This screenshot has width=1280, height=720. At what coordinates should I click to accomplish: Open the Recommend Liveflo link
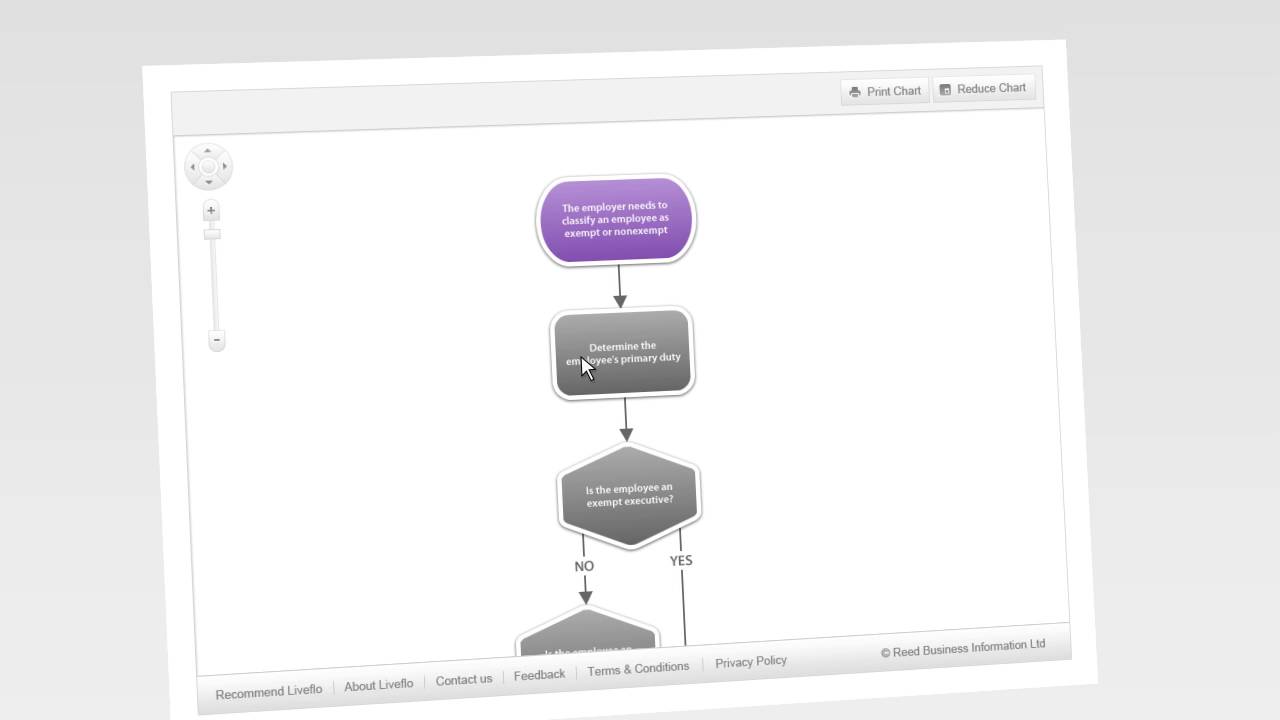pyautogui.click(x=269, y=691)
